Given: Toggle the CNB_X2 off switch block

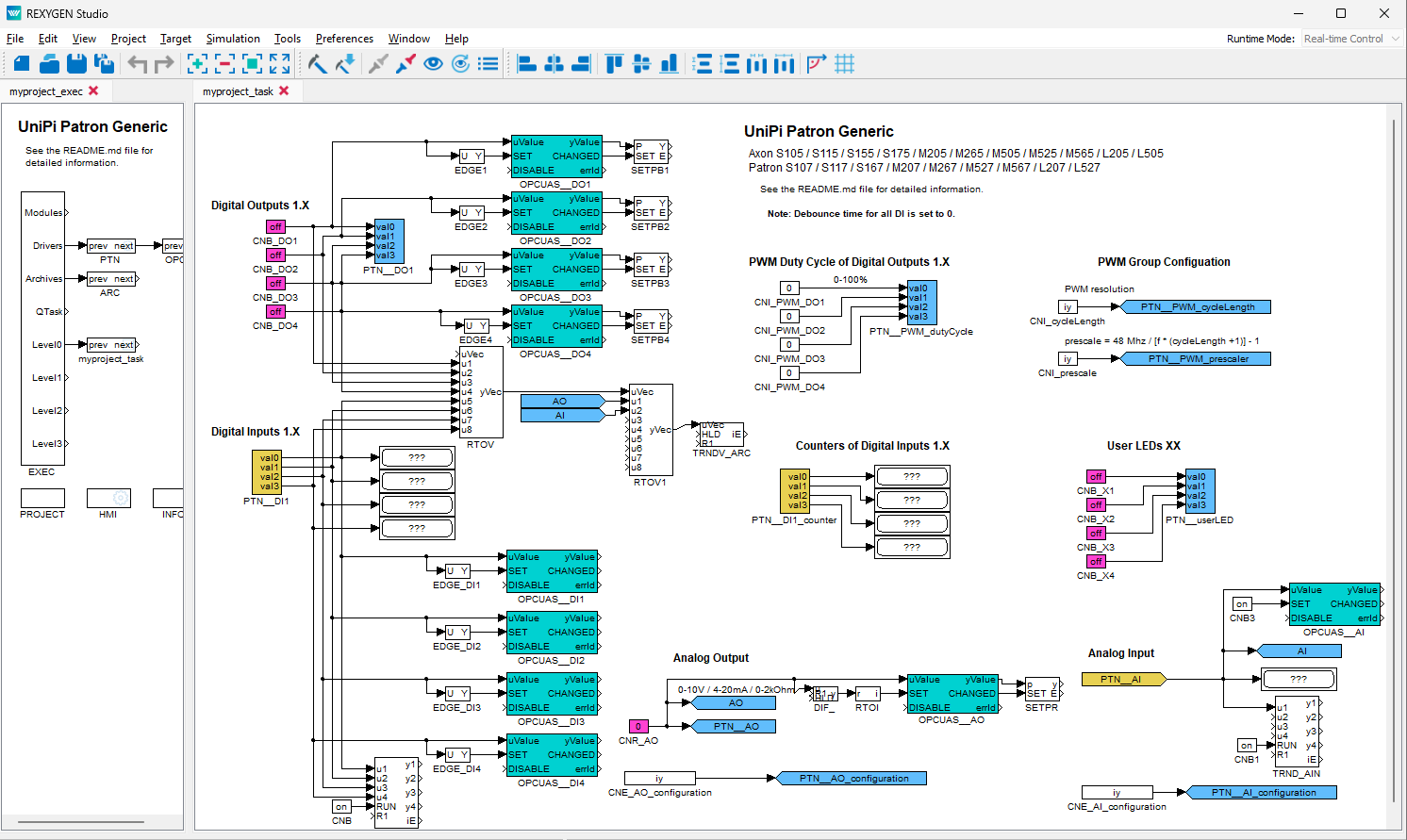Looking at the screenshot, I should (1096, 505).
